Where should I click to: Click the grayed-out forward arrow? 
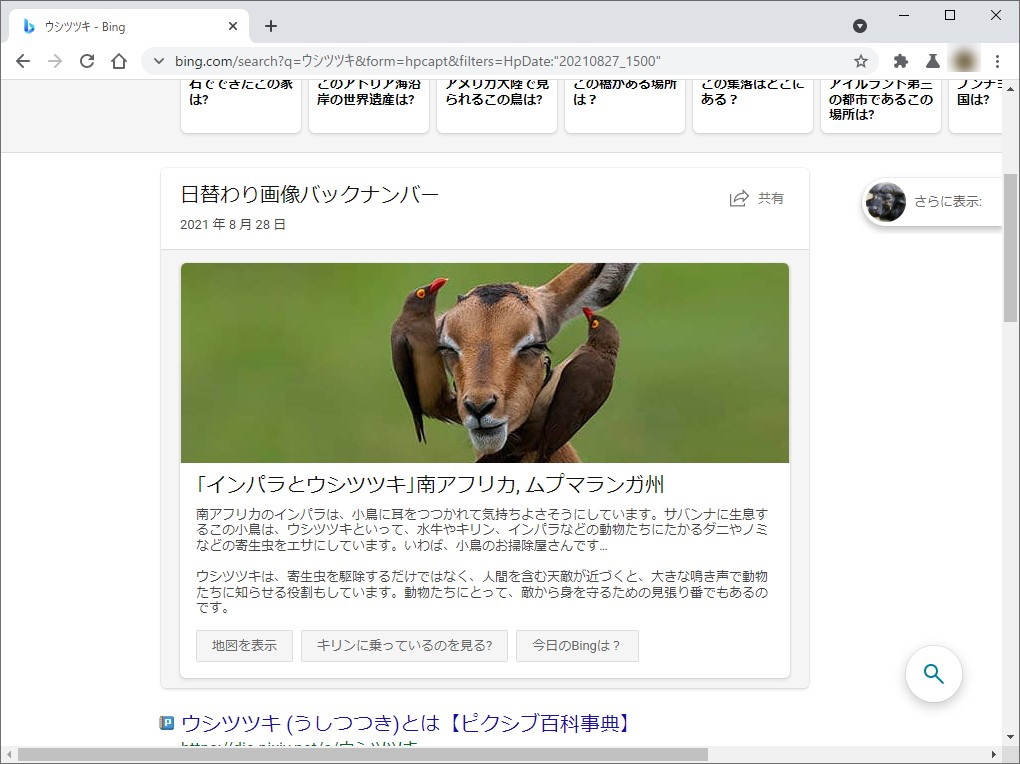coord(55,61)
